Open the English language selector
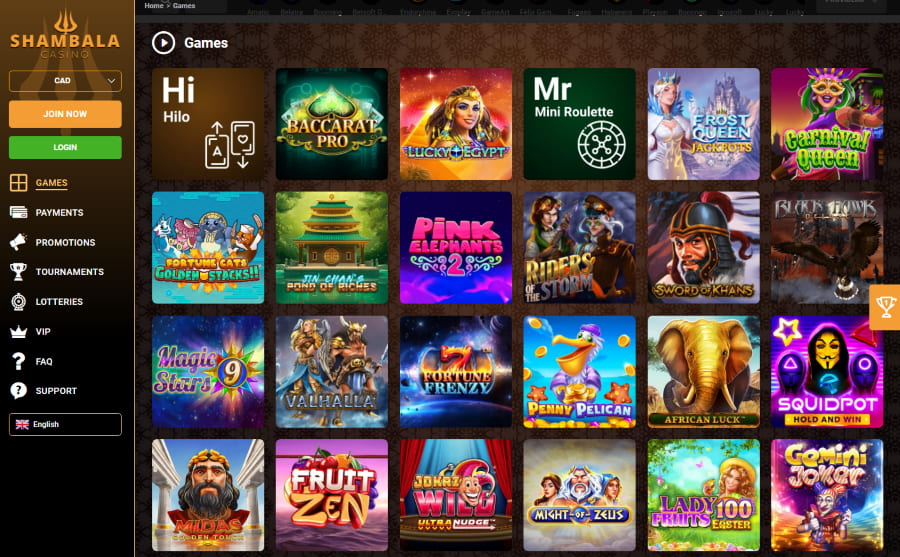Screen dimensions: 900x557 tap(65, 424)
